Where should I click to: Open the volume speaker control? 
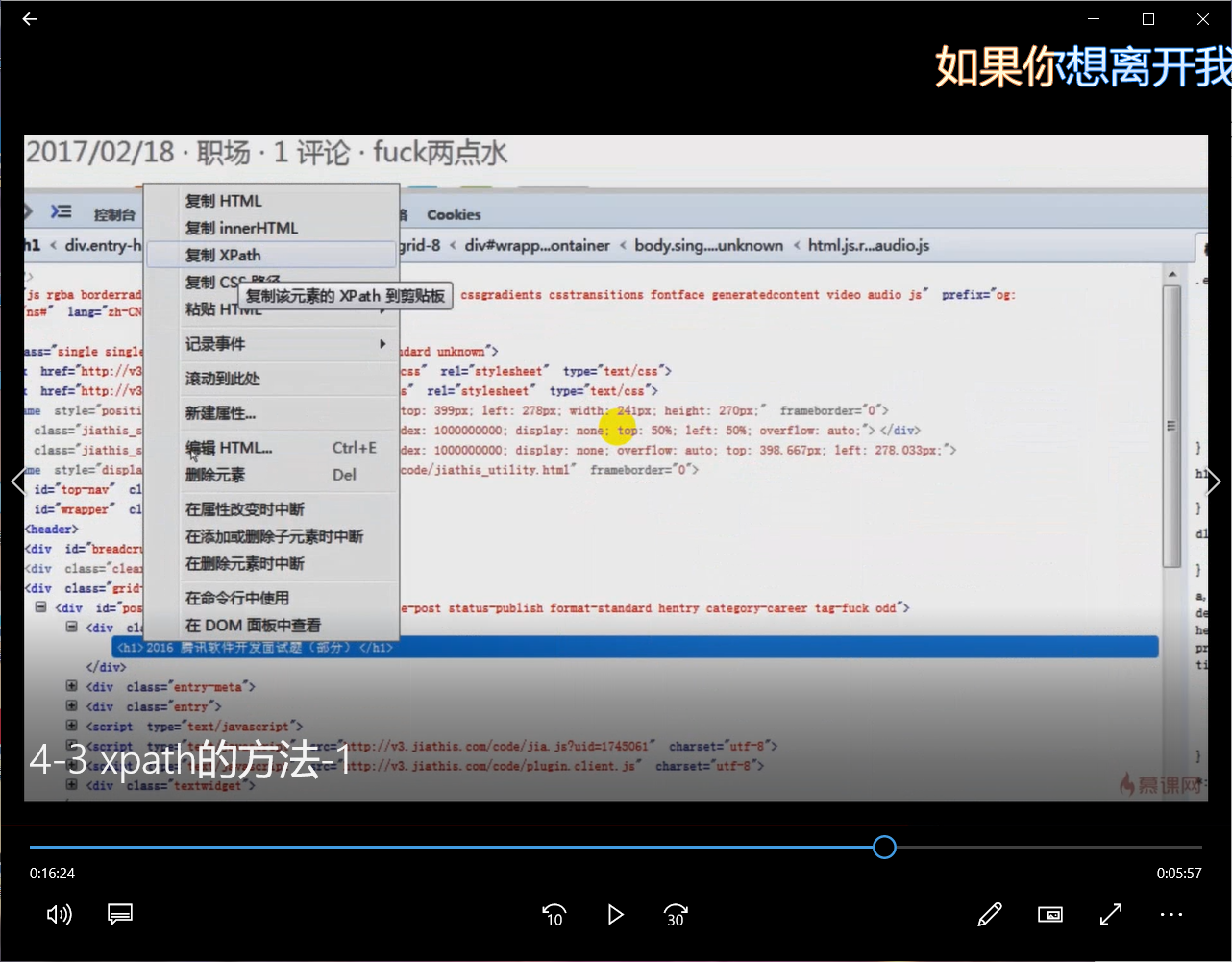coord(60,914)
